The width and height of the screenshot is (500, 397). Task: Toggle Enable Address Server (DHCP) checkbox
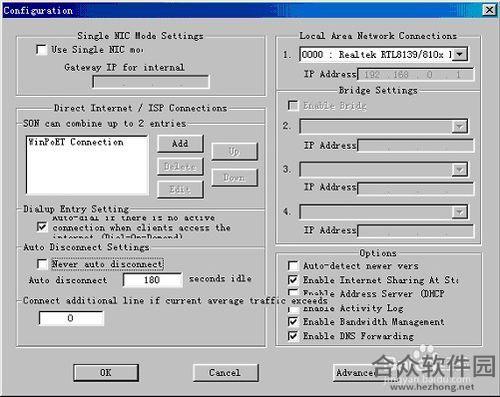coord(293,293)
